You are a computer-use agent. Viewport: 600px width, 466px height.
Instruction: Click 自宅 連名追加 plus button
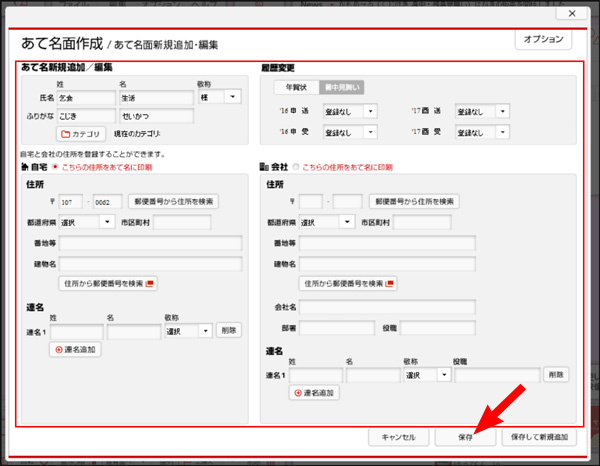75,349
